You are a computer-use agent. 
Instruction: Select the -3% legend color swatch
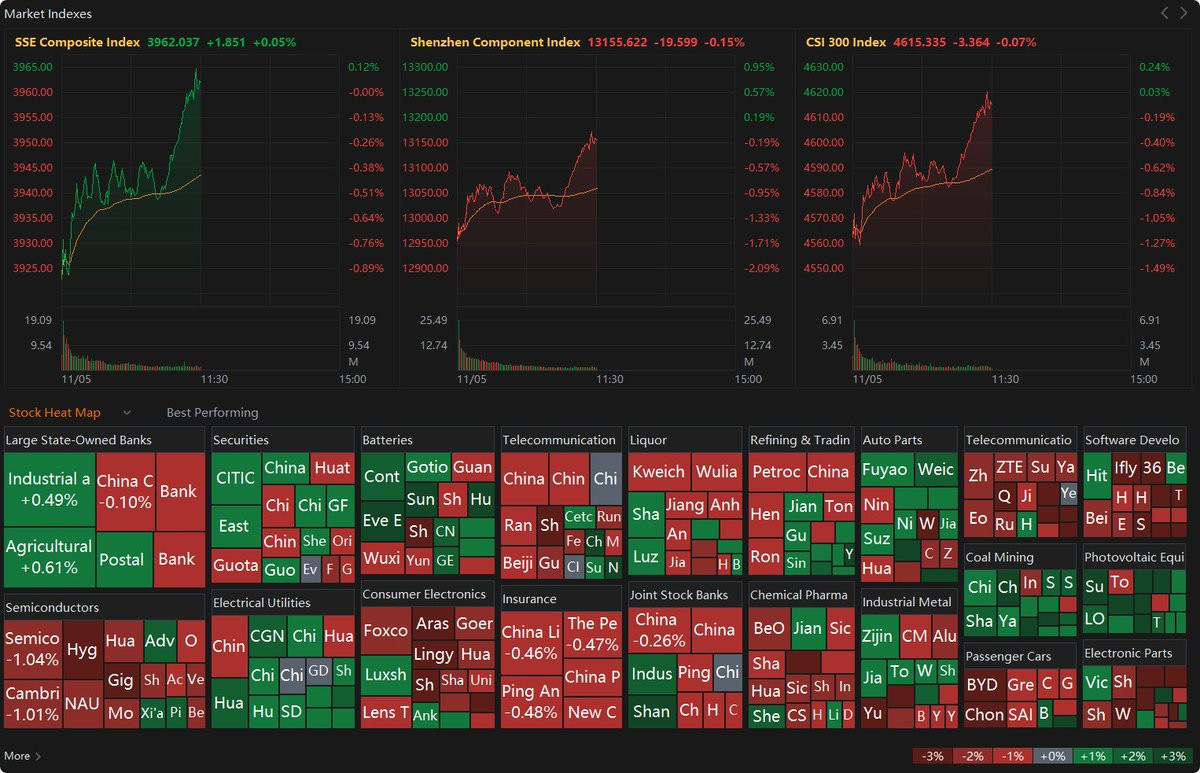pyautogui.click(x=933, y=756)
